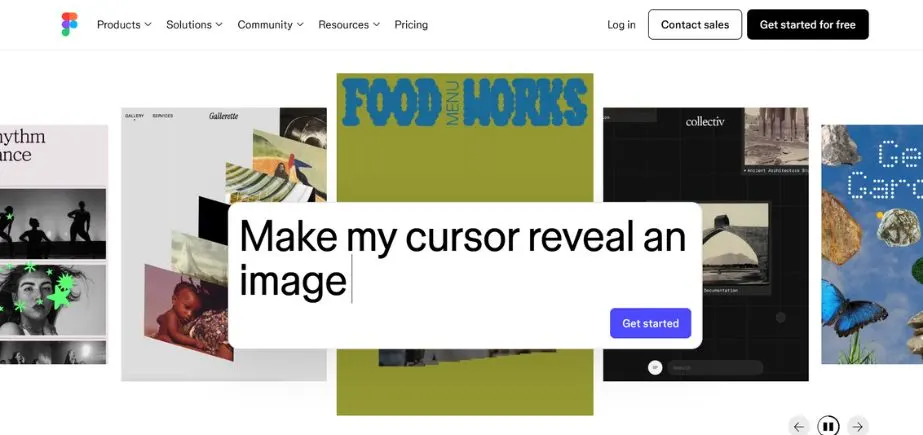Expand the Community menu chevron
Viewport: 923px width, 435px height.
(x=300, y=25)
